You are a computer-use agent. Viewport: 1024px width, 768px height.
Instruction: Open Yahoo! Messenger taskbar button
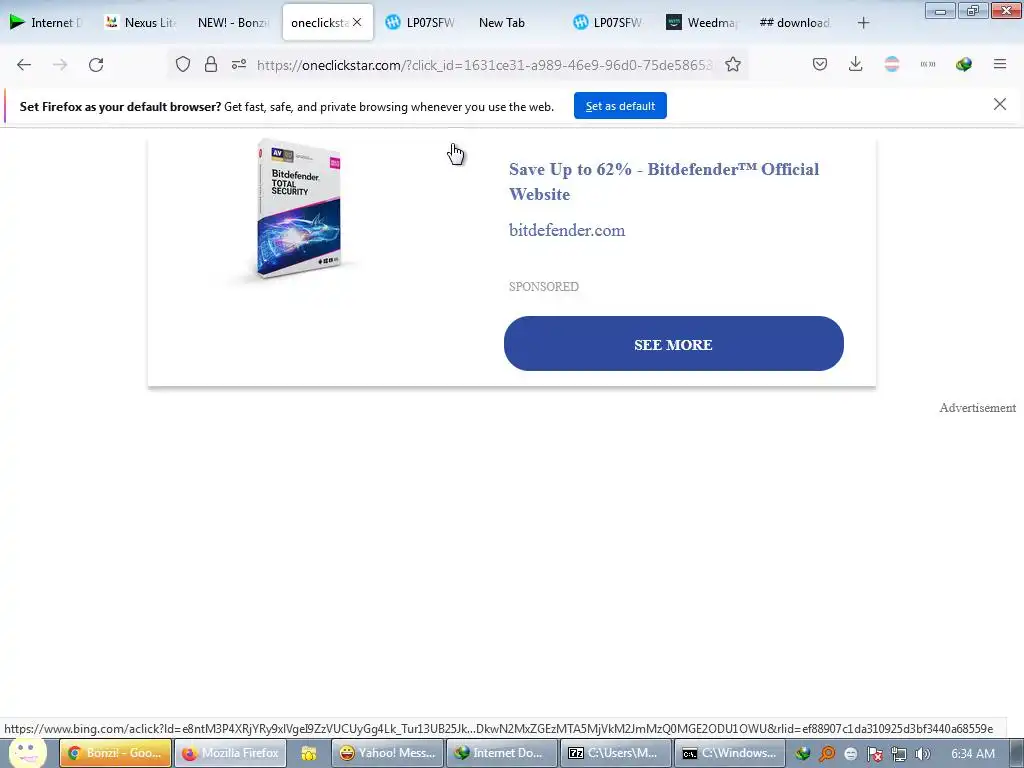387,753
